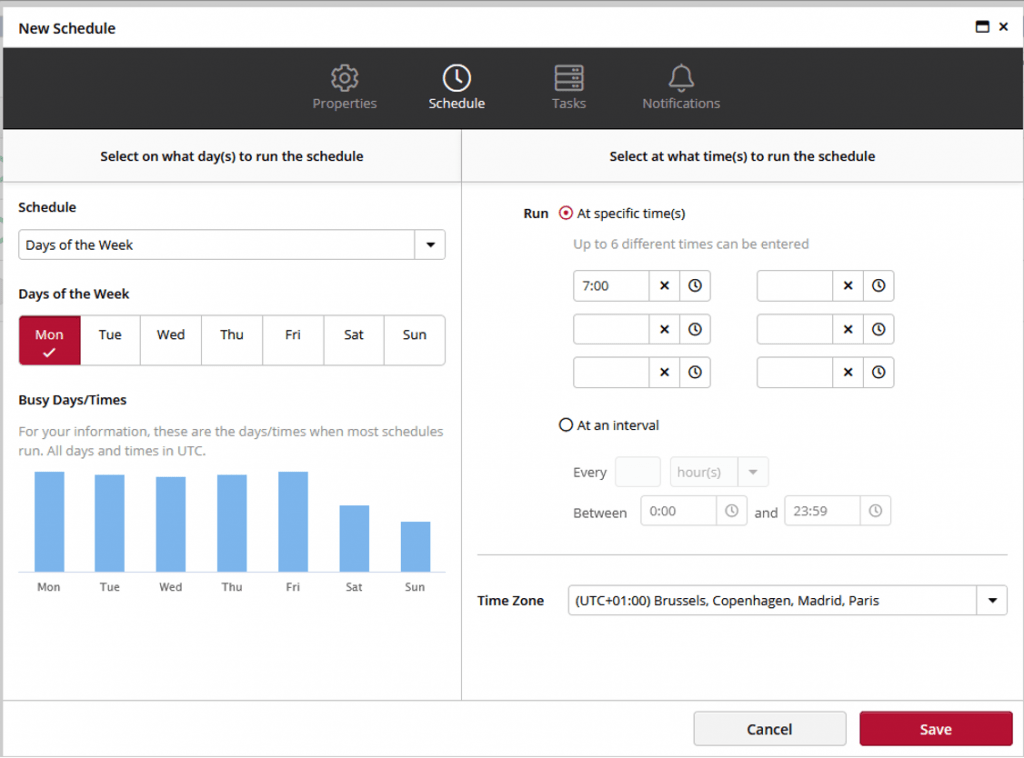Viewport: 1024px width, 758px height.
Task: Clear the second row left-column time field
Action: click(664, 329)
